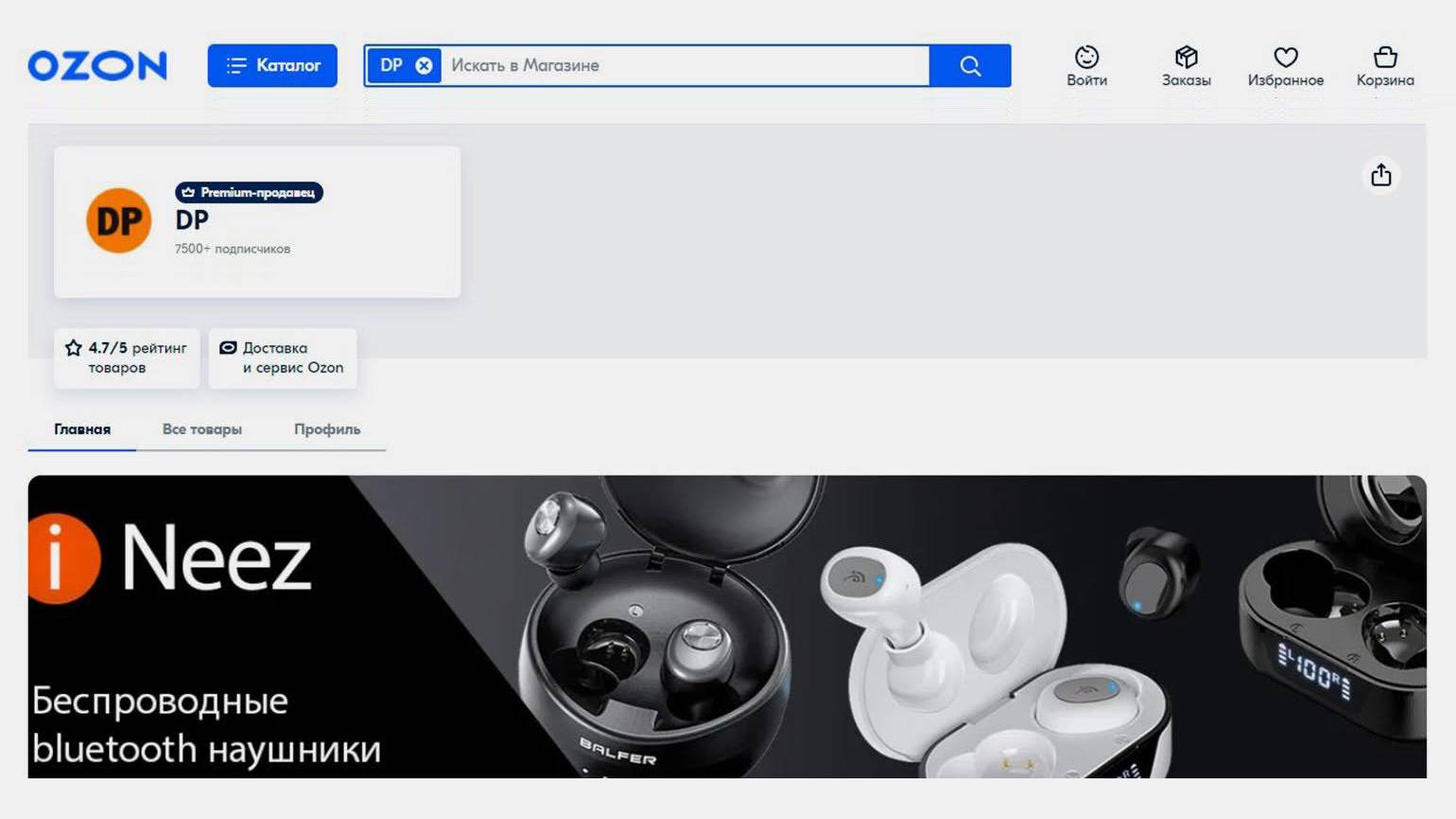Open Доставка и сервис Ozon info
Viewport: 1456px width, 819px height.
(x=283, y=357)
